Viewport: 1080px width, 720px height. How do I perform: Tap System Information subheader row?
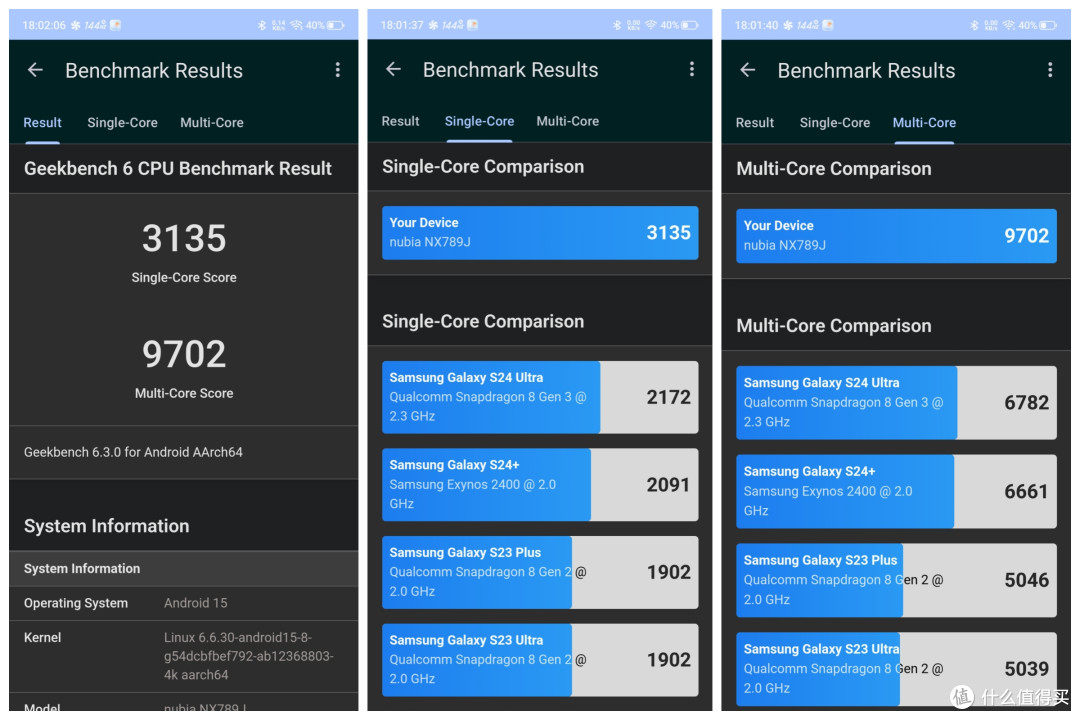point(183,568)
